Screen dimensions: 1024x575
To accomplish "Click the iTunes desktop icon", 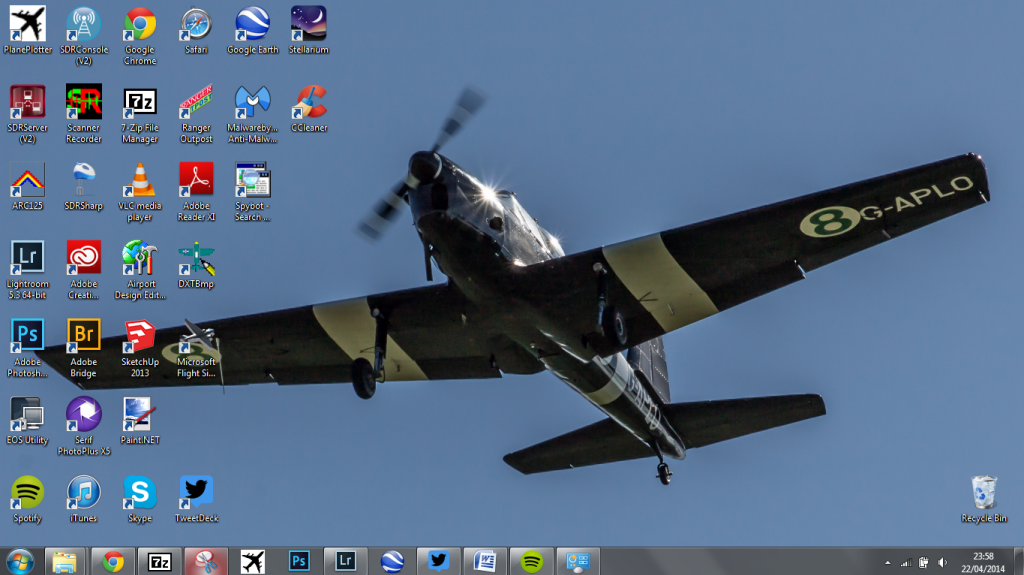I will click(x=84, y=499).
